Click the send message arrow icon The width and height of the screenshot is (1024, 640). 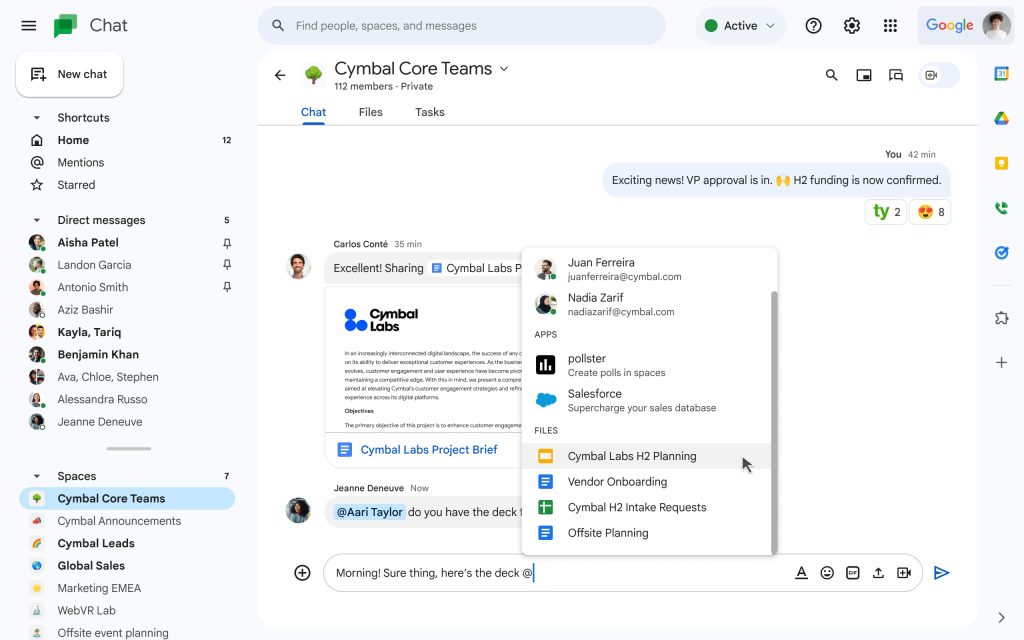point(940,573)
